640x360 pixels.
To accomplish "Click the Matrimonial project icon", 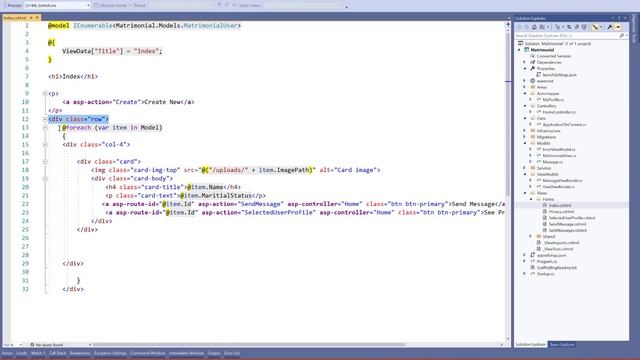I will (527, 50).
